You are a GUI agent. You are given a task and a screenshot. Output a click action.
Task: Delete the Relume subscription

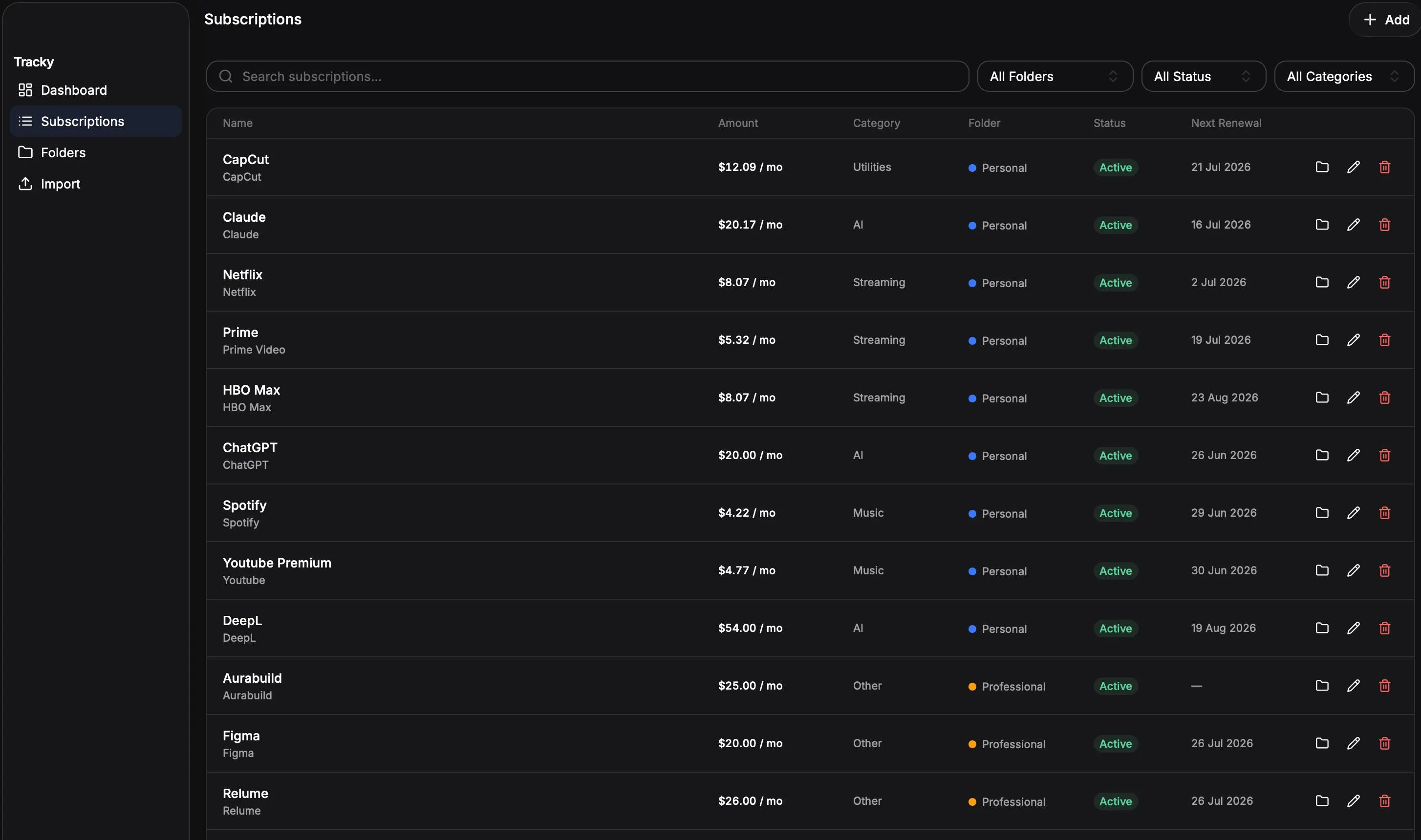click(1384, 801)
